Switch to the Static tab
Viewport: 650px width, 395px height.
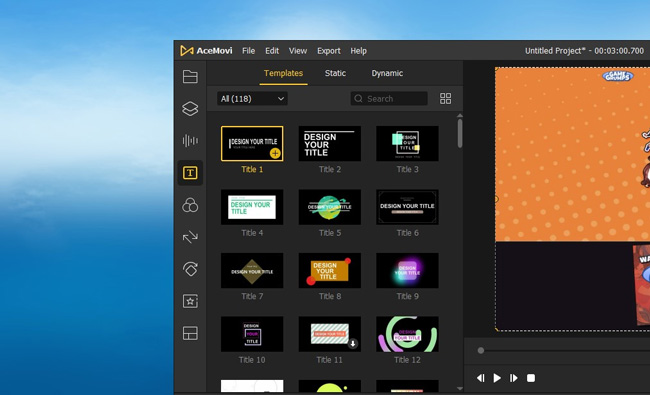pyautogui.click(x=335, y=73)
